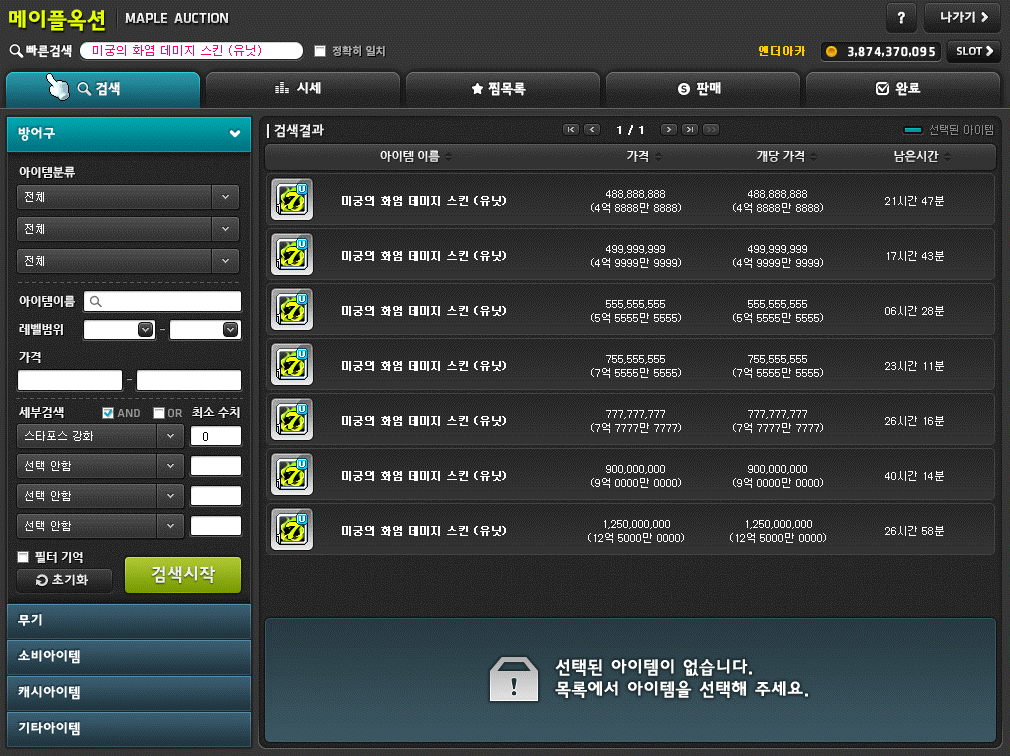Screen dimensions: 1010x756
Task: Click the 최소 수치 field showing 0
Action: (x=216, y=436)
